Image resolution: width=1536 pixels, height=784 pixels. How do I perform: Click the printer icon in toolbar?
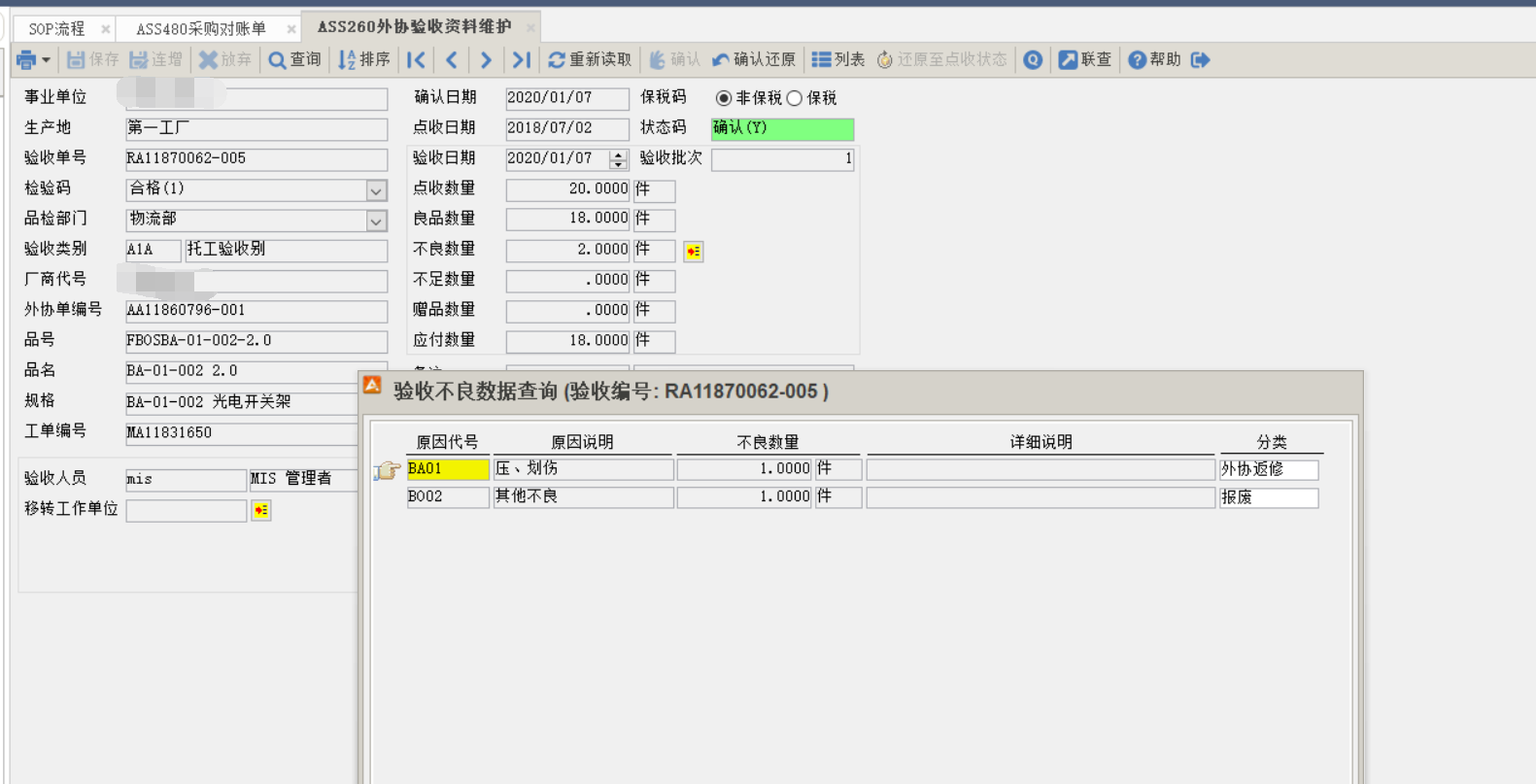(25, 60)
